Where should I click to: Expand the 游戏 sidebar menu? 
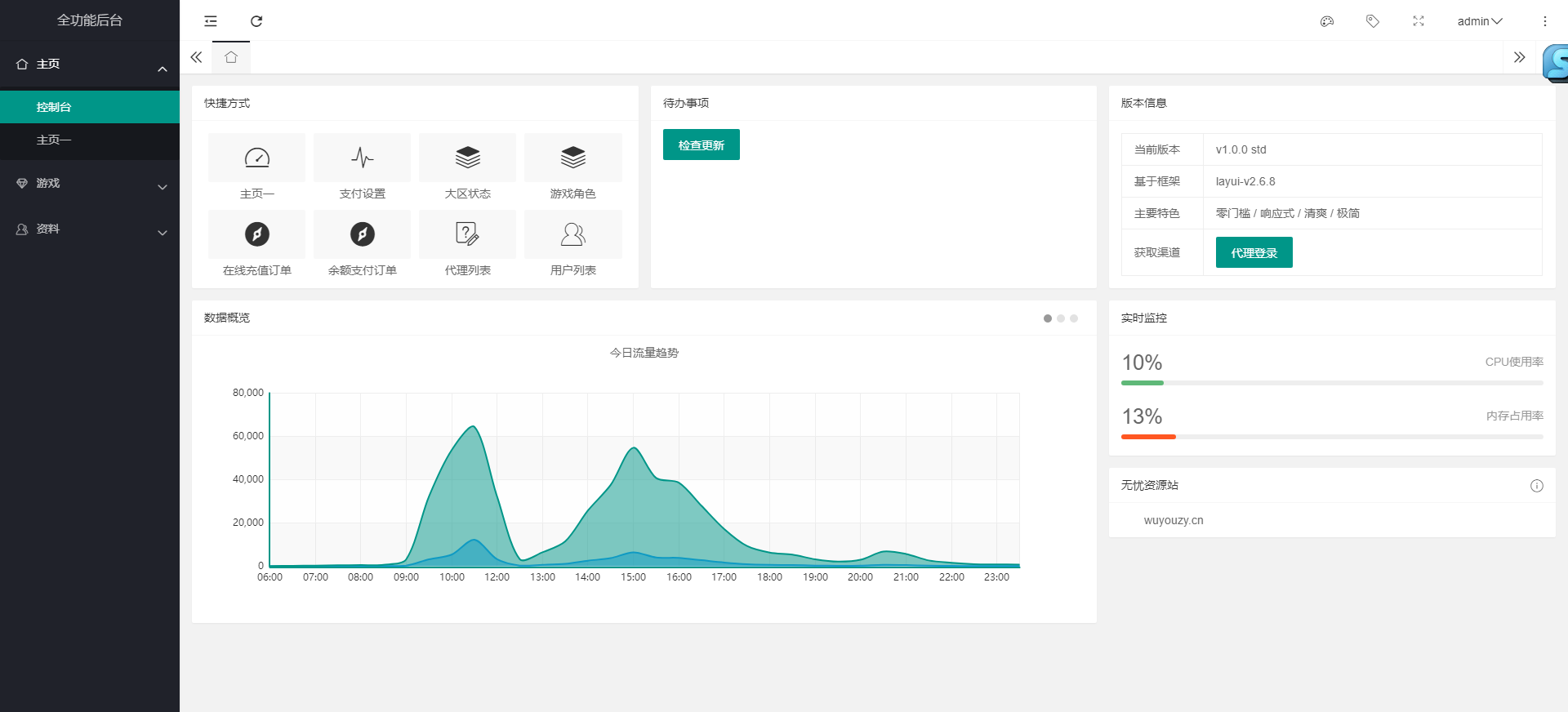90,184
